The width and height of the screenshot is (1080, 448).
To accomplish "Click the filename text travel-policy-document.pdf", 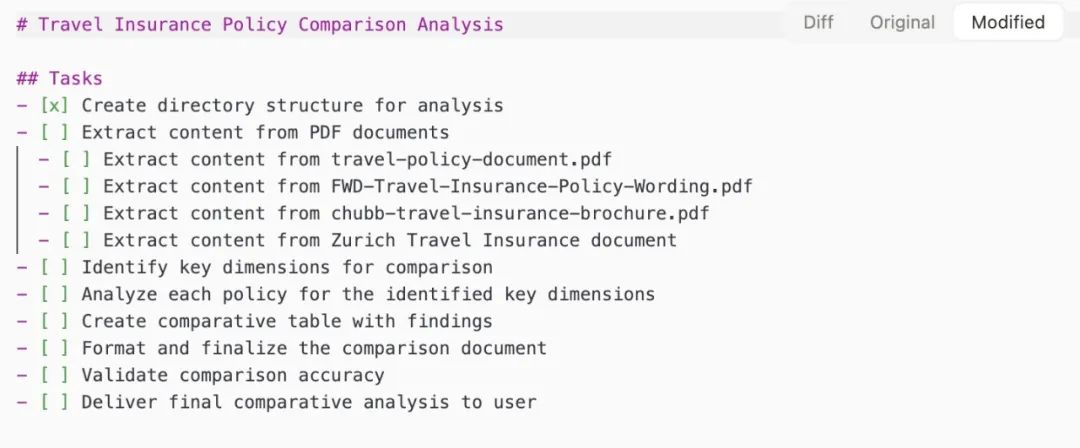I will (471, 159).
